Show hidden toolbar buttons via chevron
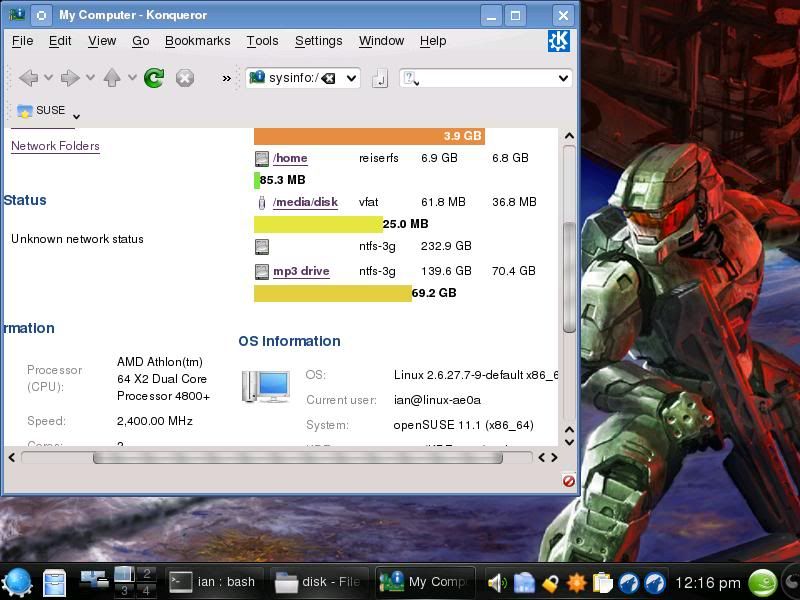The width and height of the screenshot is (800, 600). point(227,79)
